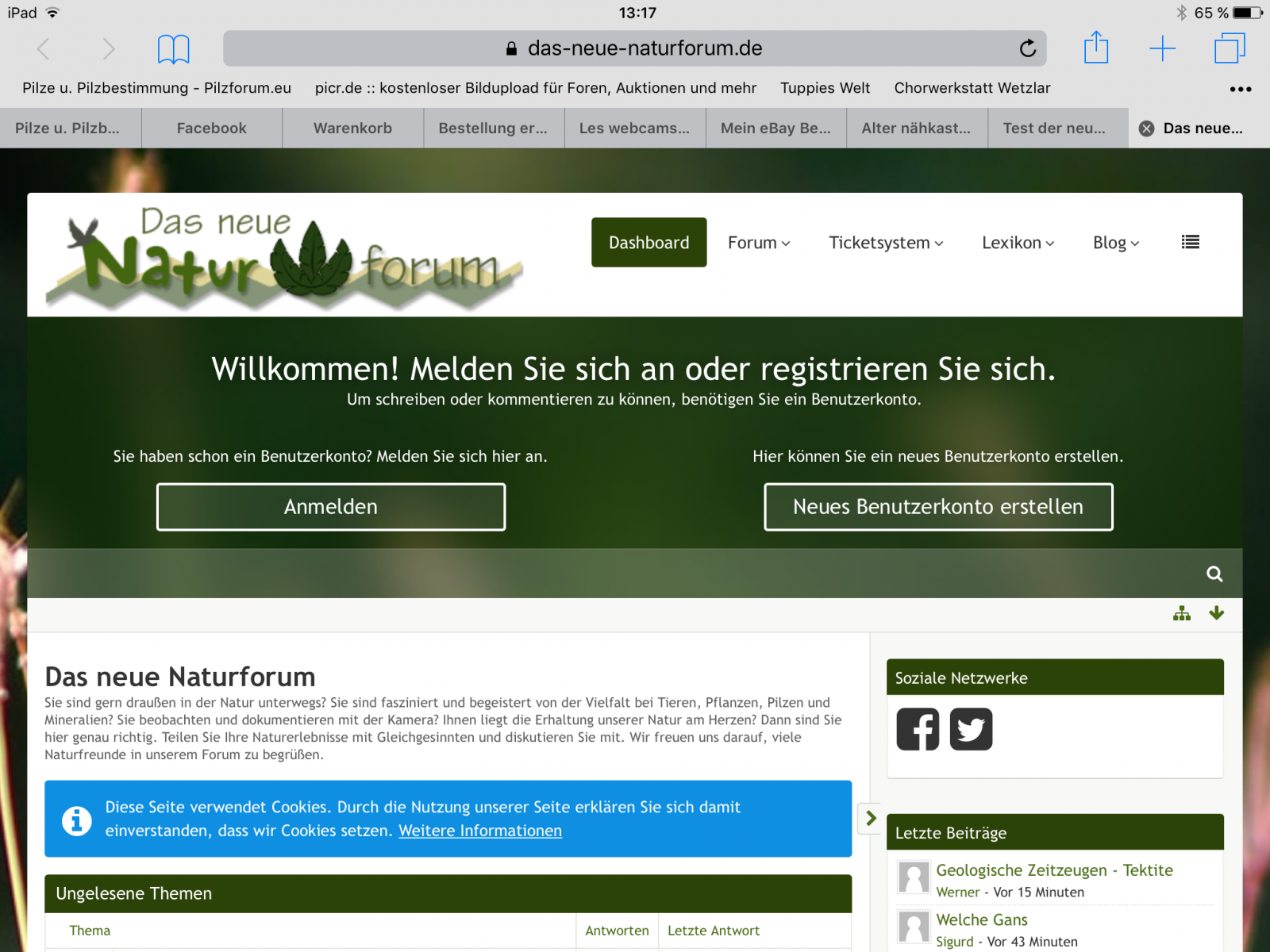Open the forum search magnifier icon
Image resolution: width=1270 pixels, height=952 pixels.
point(1214,574)
